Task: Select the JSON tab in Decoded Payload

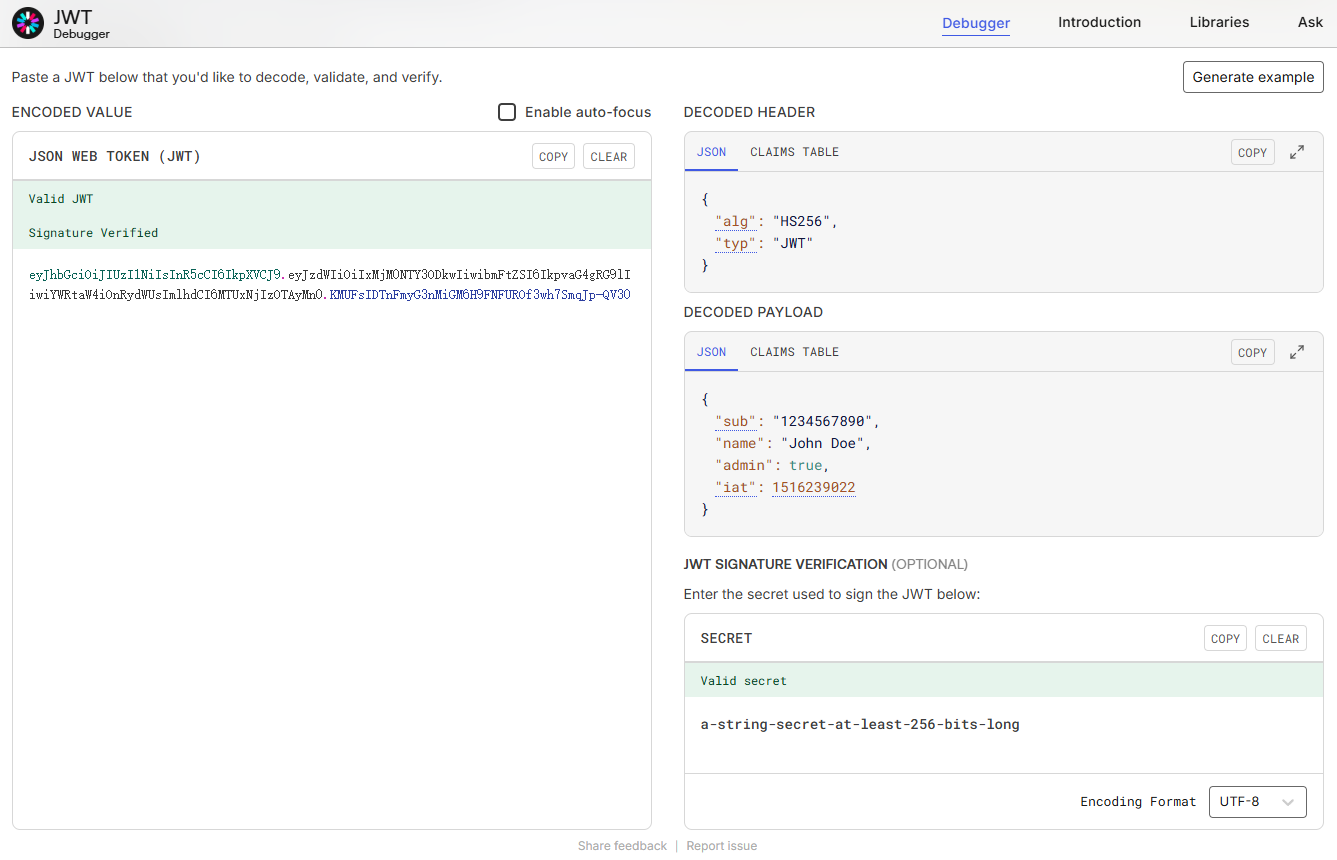Action: 711,352
